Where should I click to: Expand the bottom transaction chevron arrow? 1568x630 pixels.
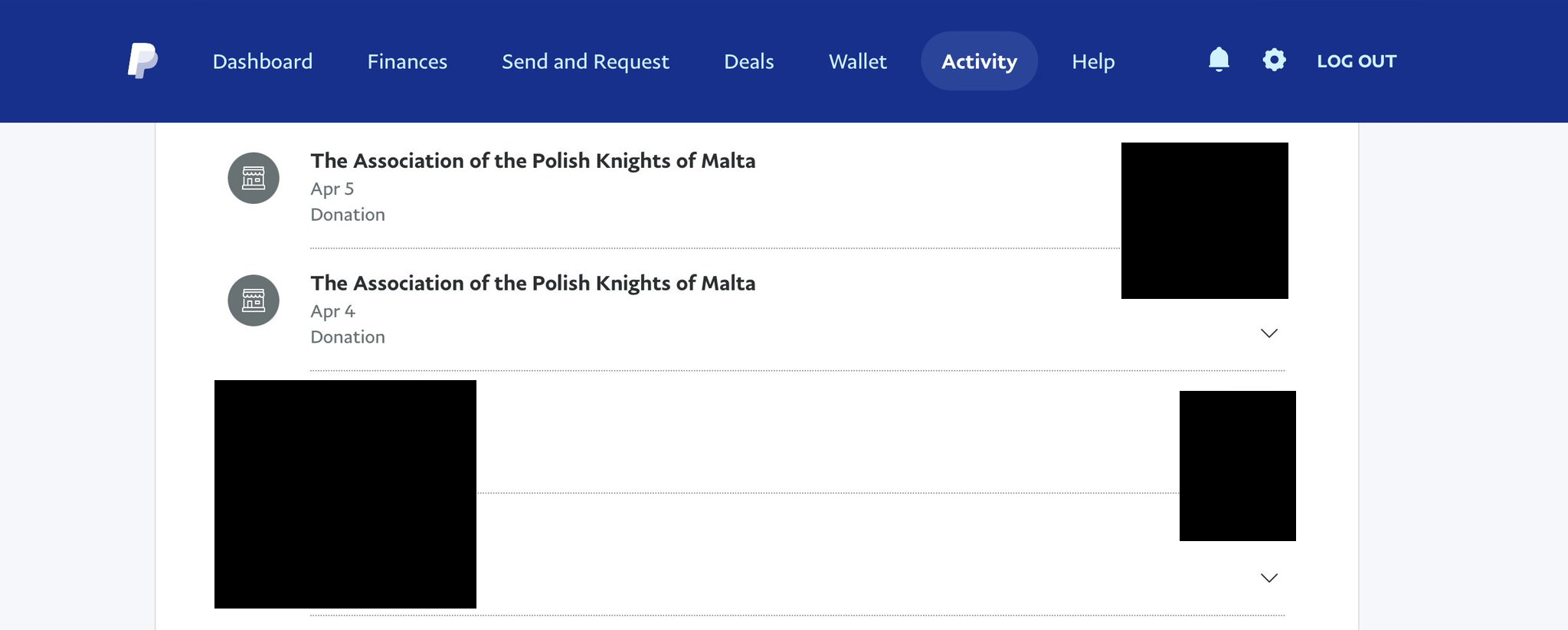1269,578
